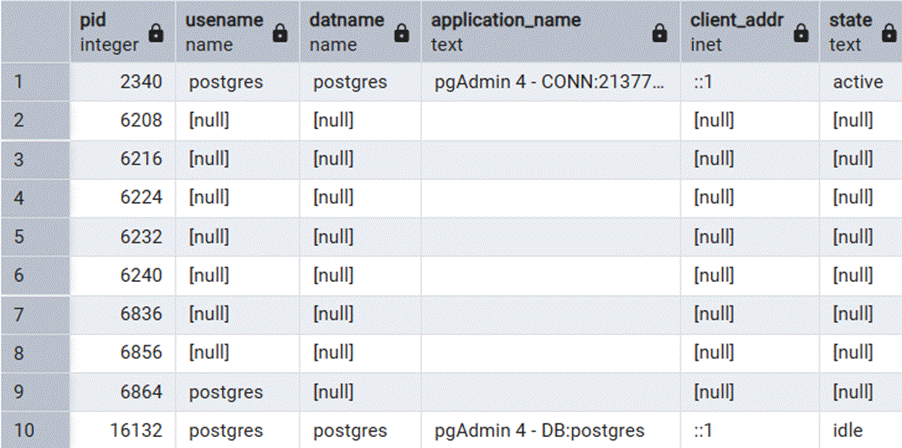Click client_addr [null] in row 5
The width and height of the screenshot is (902, 448).
(750, 237)
